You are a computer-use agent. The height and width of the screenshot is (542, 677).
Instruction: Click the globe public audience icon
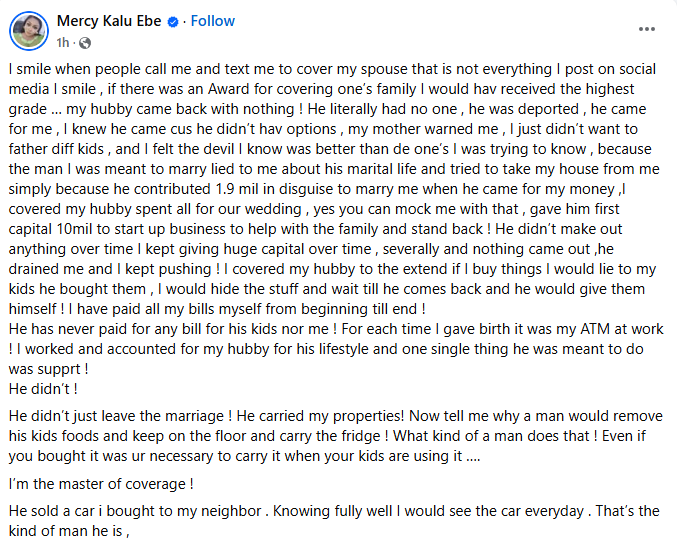pyautogui.click(x=83, y=43)
